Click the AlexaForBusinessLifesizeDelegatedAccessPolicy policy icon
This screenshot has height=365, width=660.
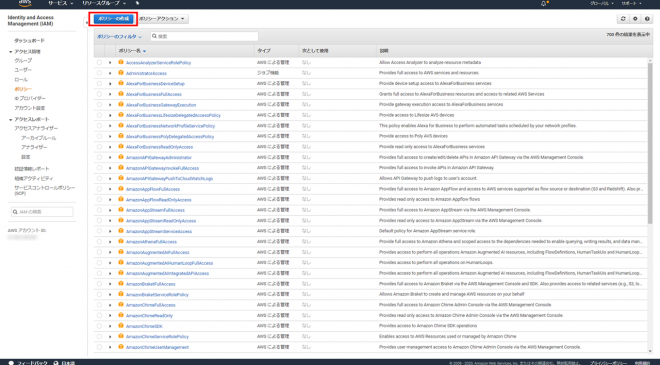point(121,115)
